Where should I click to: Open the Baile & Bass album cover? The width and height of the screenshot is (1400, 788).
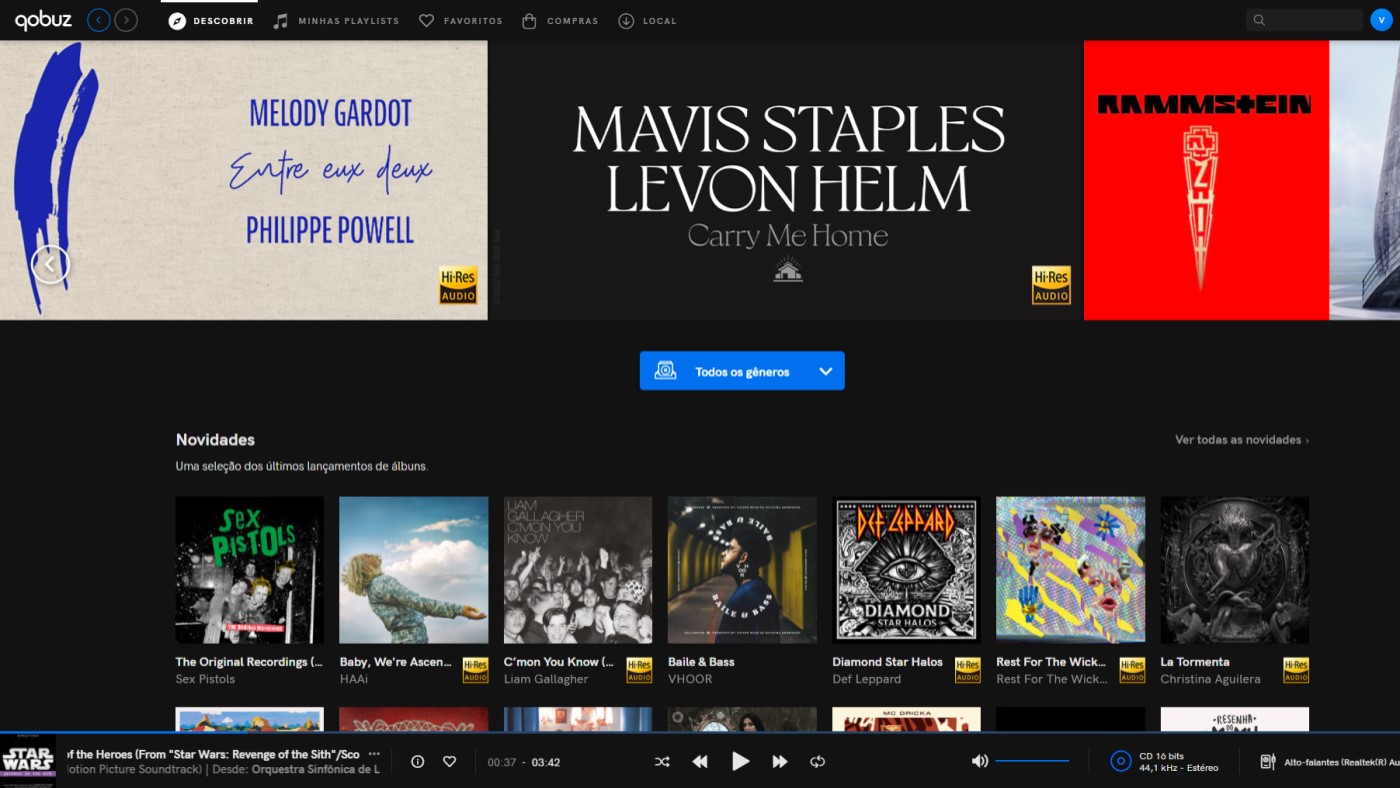point(742,570)
